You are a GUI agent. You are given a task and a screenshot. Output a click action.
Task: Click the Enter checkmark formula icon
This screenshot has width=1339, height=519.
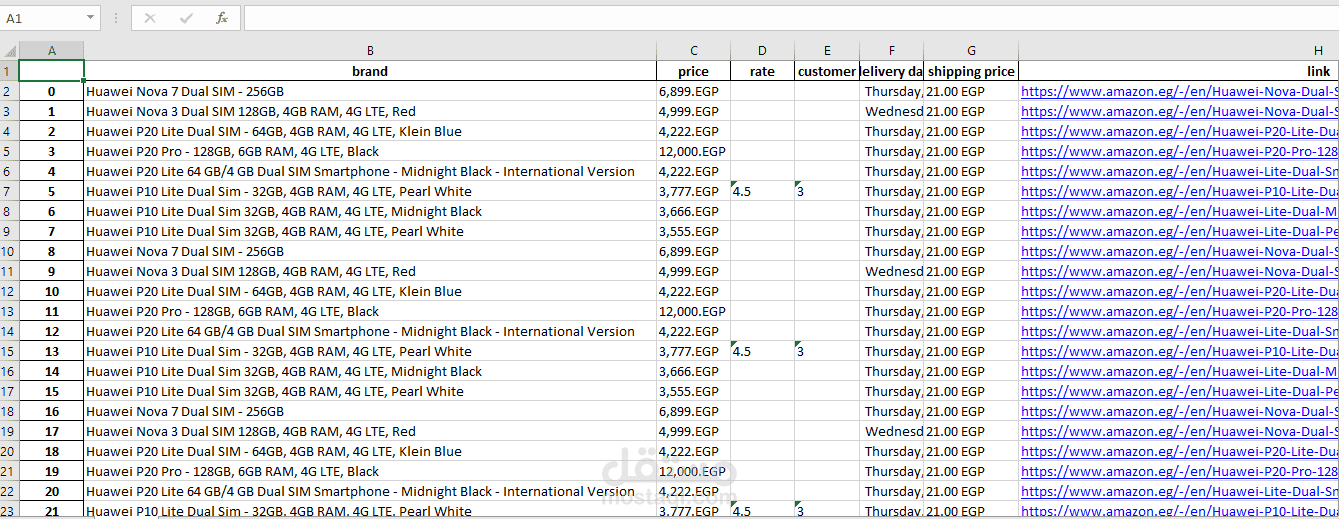(x=186, y=18)
